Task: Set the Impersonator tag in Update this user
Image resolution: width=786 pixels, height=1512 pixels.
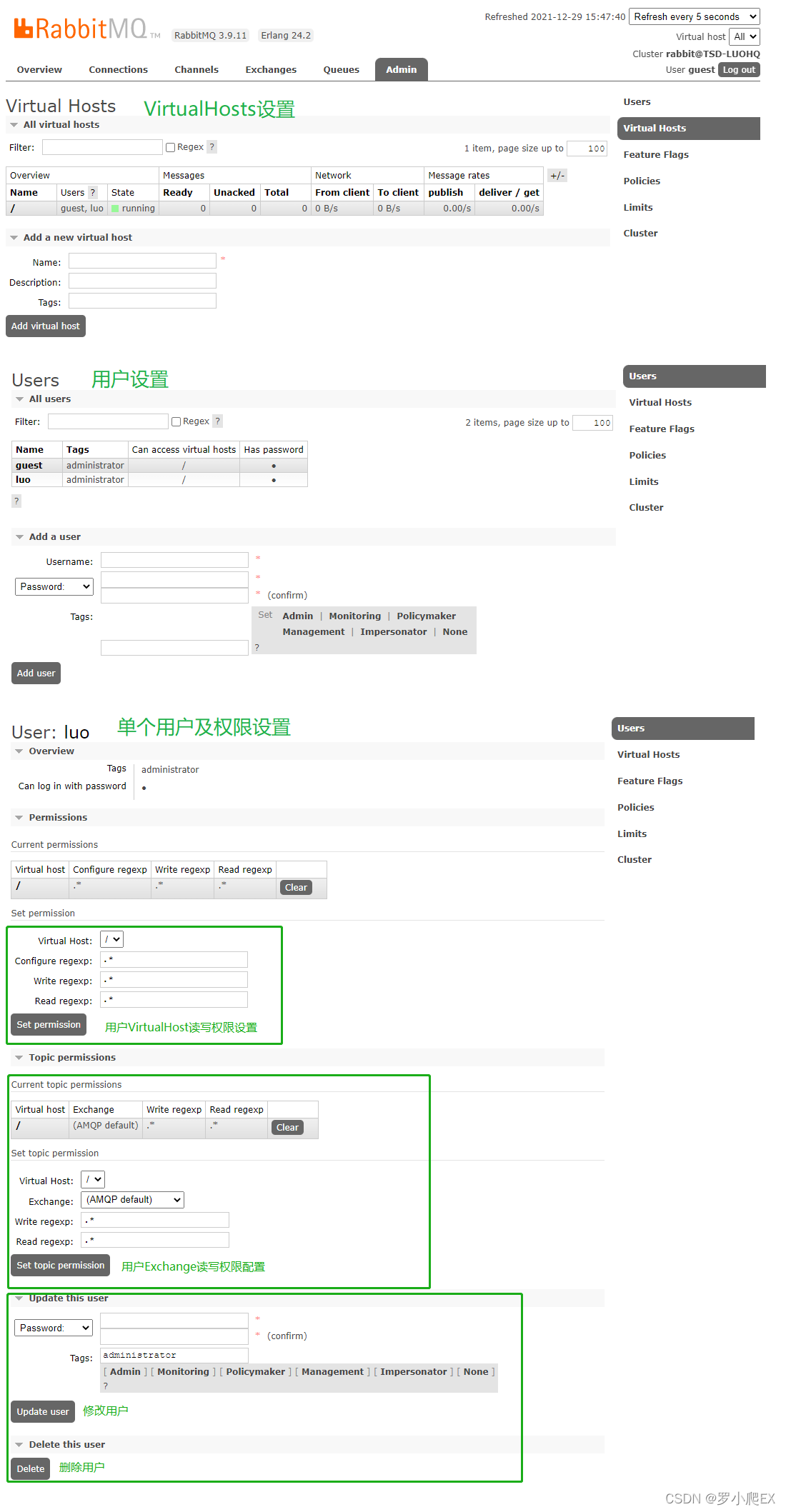Action: tap(414, 1372)
